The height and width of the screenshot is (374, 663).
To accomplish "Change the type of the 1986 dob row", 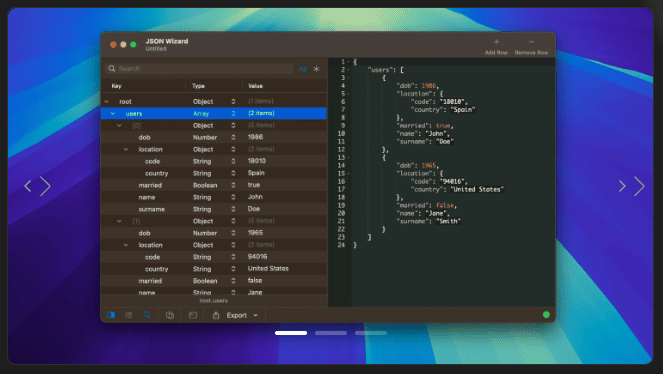I will click(x=233, y=137).
